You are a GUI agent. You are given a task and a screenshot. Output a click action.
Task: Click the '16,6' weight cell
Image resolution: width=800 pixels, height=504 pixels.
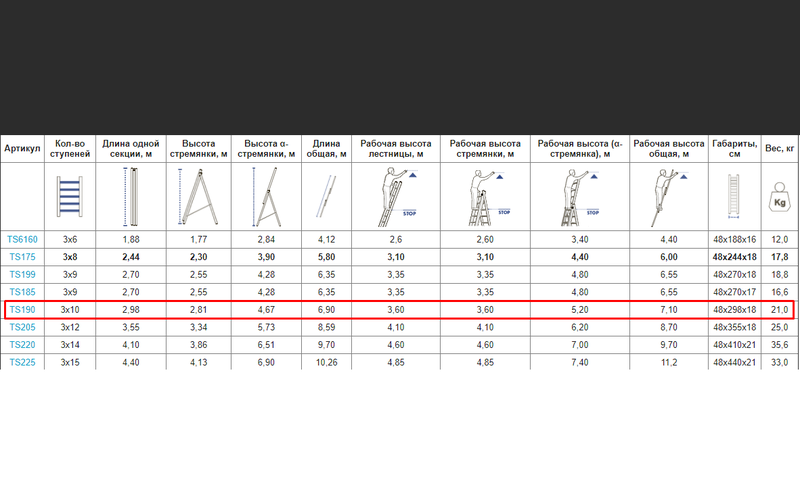[x=780, y=292]
